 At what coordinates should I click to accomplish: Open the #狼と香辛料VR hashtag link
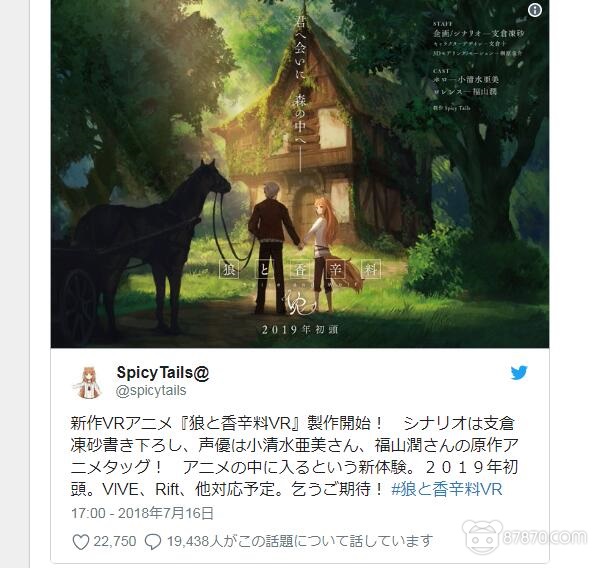[447, 489]
